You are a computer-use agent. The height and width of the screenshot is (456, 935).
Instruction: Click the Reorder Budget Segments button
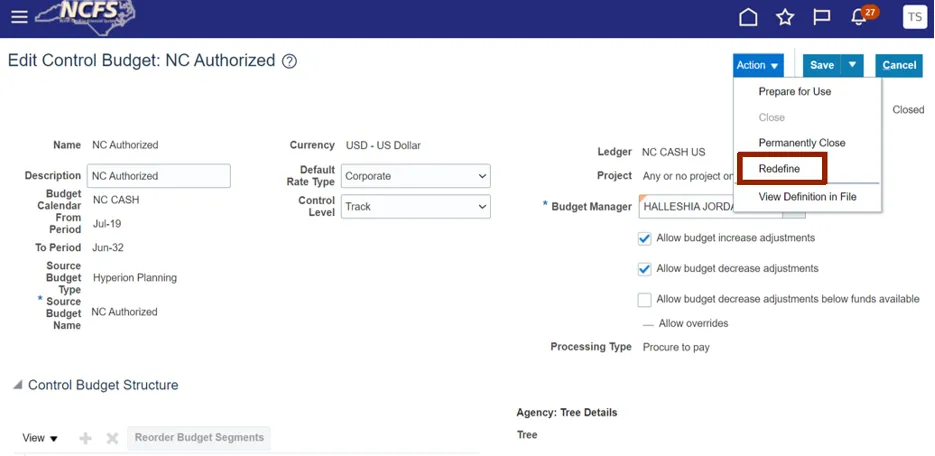point(199,438)
